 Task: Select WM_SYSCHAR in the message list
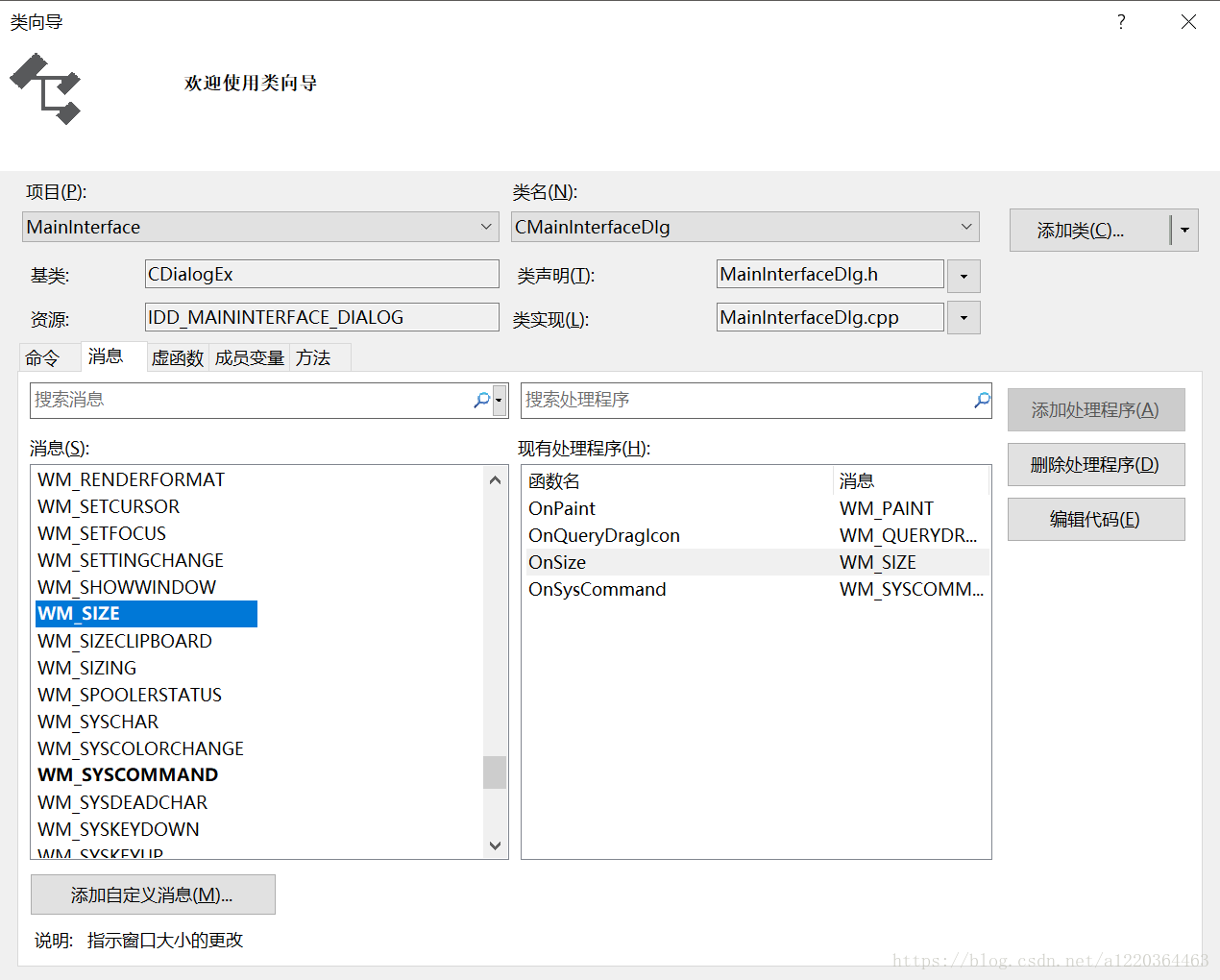[98, 722]
